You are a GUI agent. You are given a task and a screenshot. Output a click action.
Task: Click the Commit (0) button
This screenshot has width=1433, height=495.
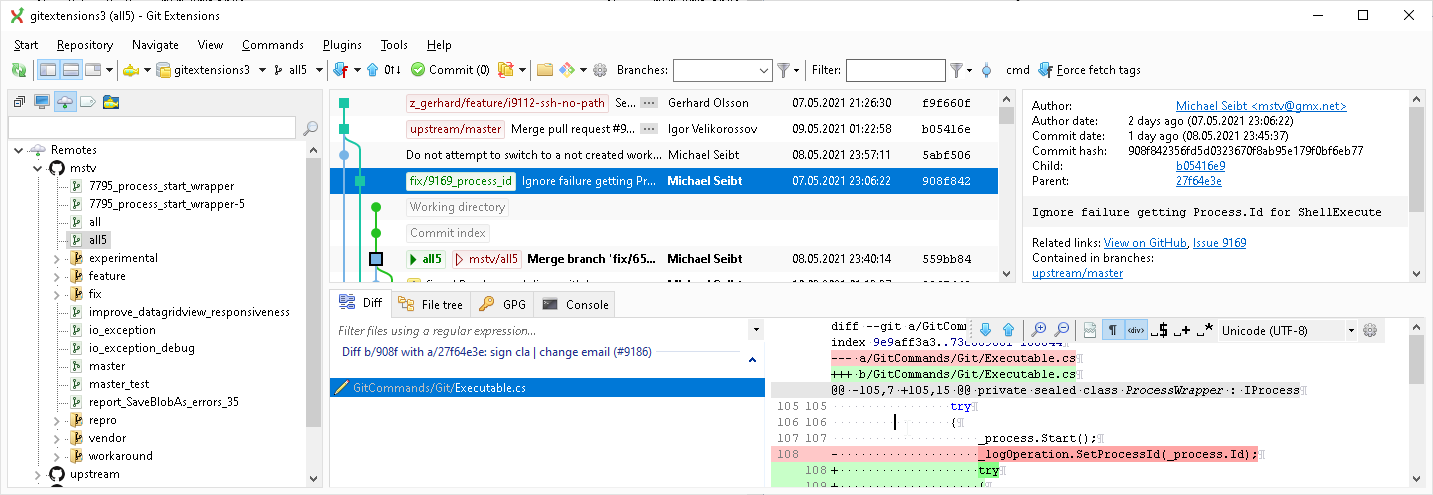pyautogui.click(x=450, y=70)
